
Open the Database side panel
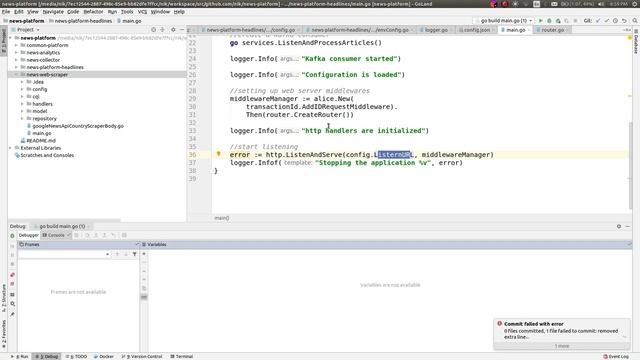point(636,42)
